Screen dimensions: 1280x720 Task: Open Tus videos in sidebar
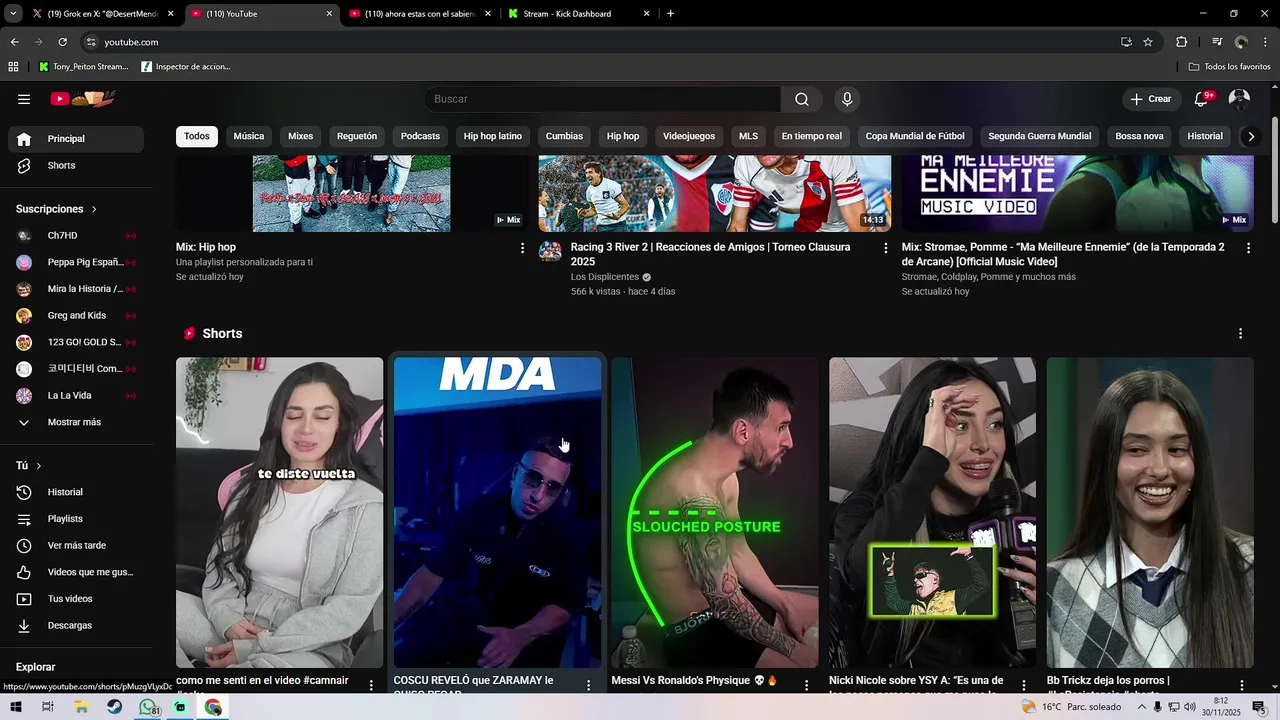tap(76, 599)
